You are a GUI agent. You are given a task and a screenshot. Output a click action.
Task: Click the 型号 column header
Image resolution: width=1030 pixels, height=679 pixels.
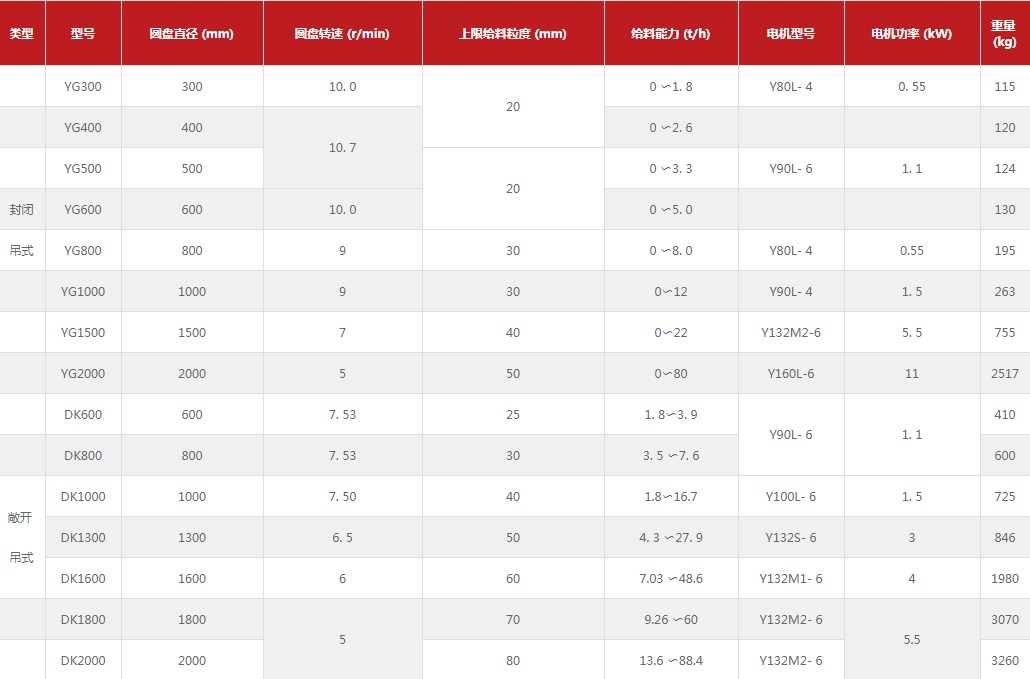83,33
